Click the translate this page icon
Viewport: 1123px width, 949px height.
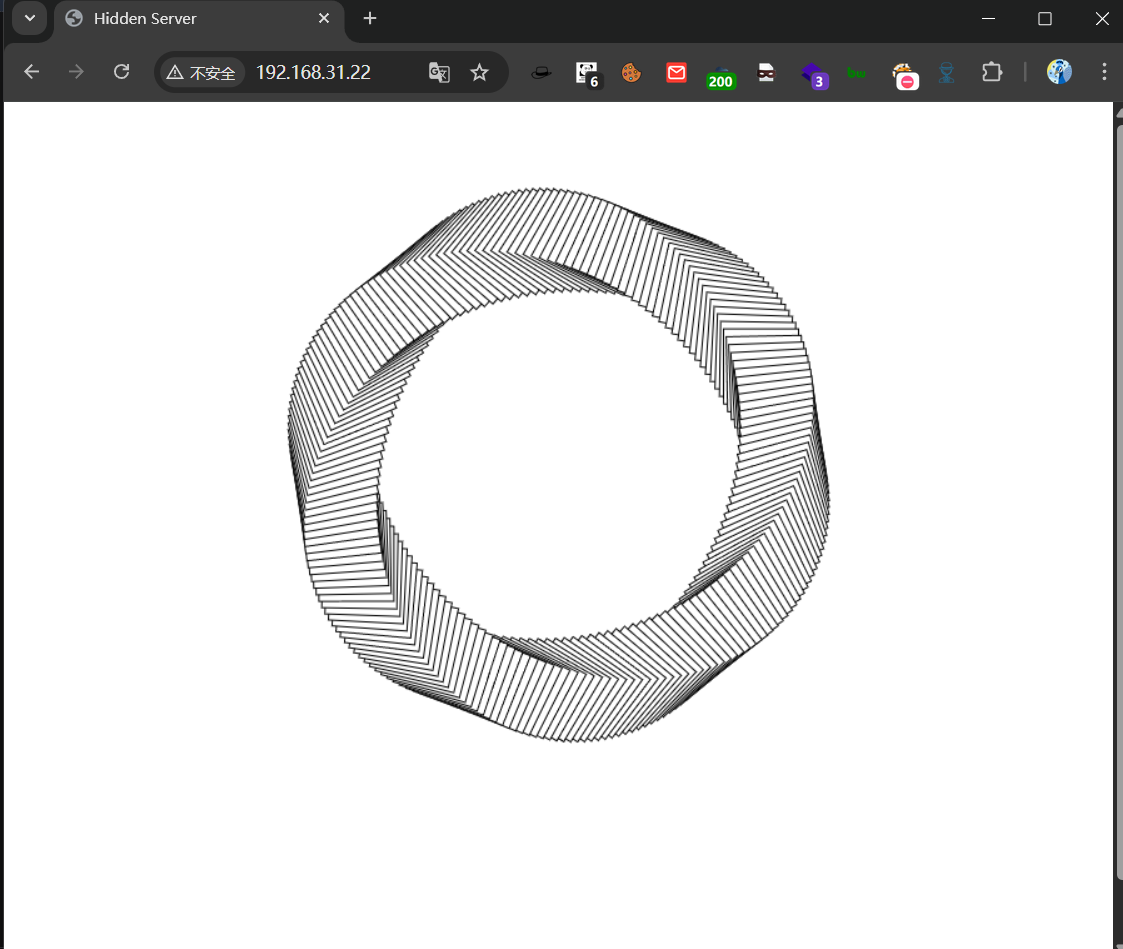[439, 72]
